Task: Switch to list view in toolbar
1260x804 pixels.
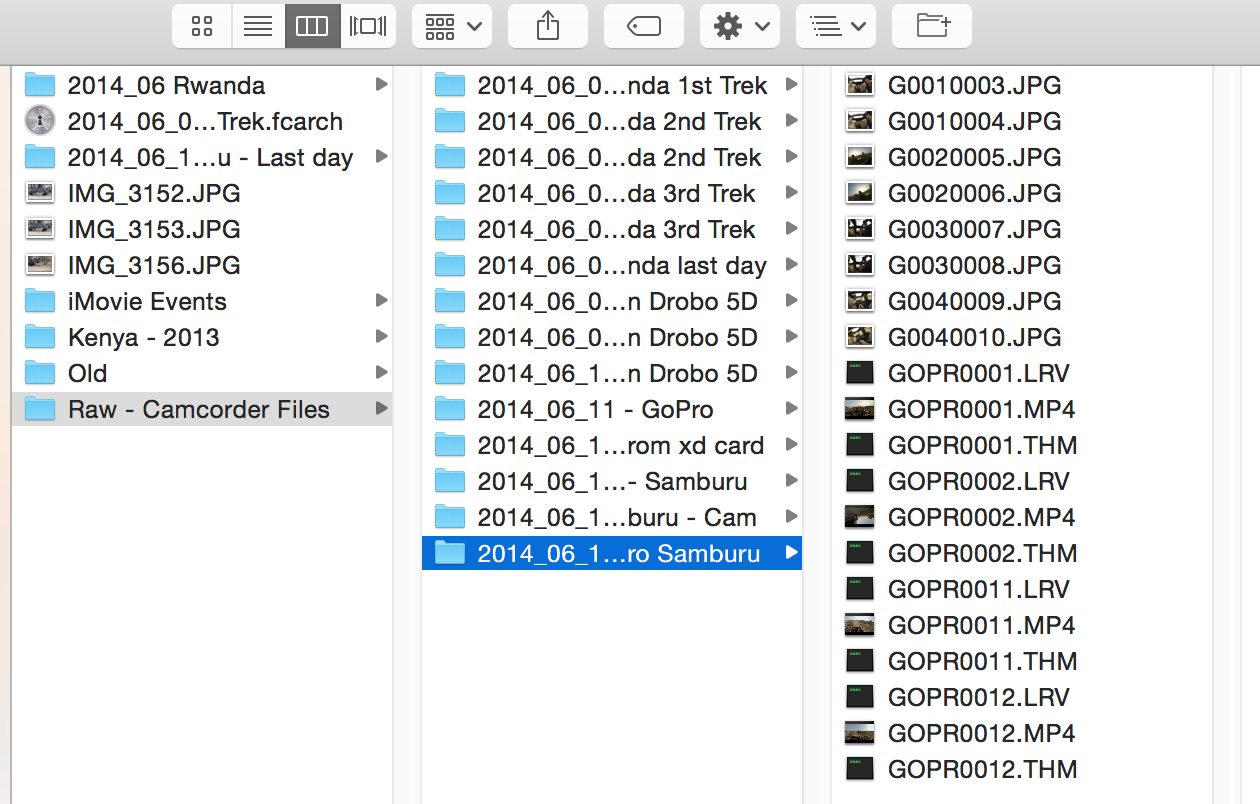Action: pos(258,27)
